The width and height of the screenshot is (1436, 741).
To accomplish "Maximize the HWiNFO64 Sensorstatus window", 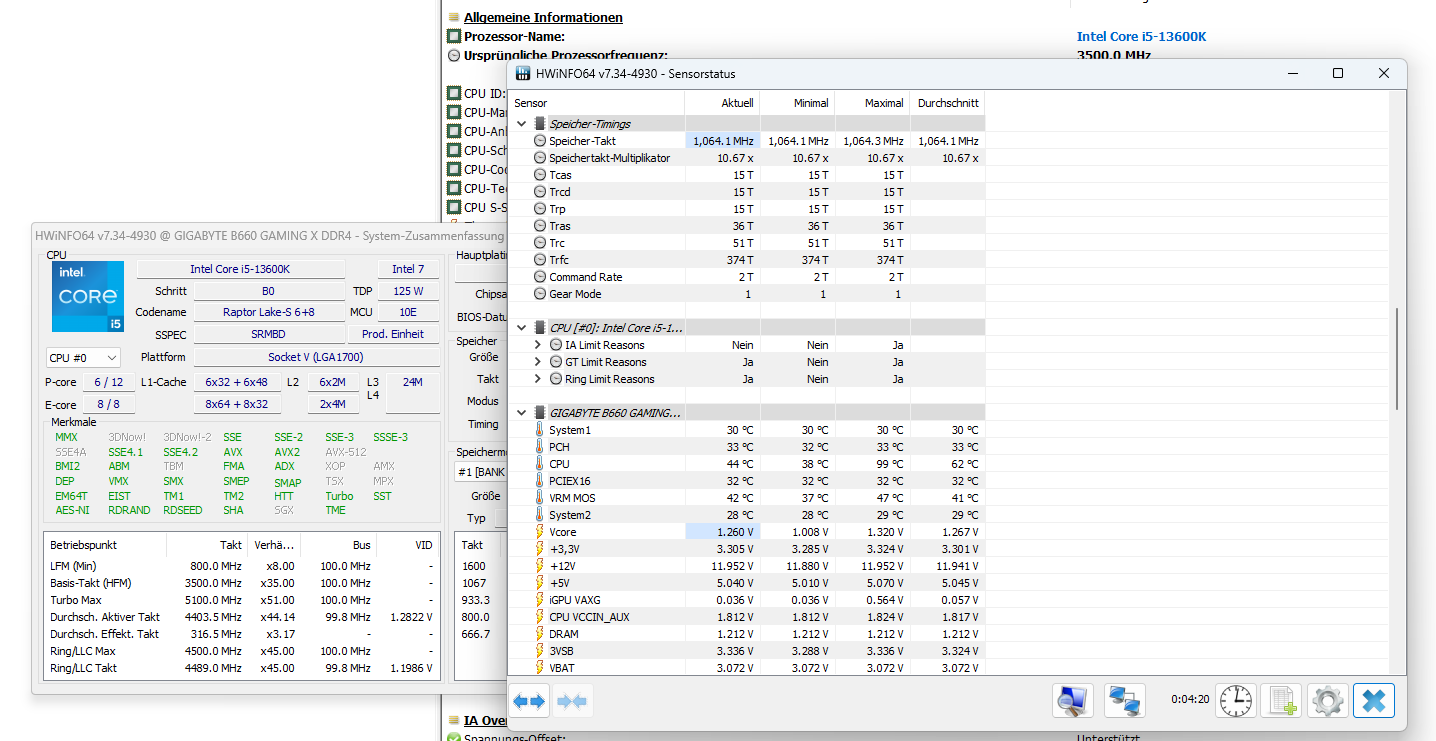I will pyautogui.click(x=1338, y=73).
